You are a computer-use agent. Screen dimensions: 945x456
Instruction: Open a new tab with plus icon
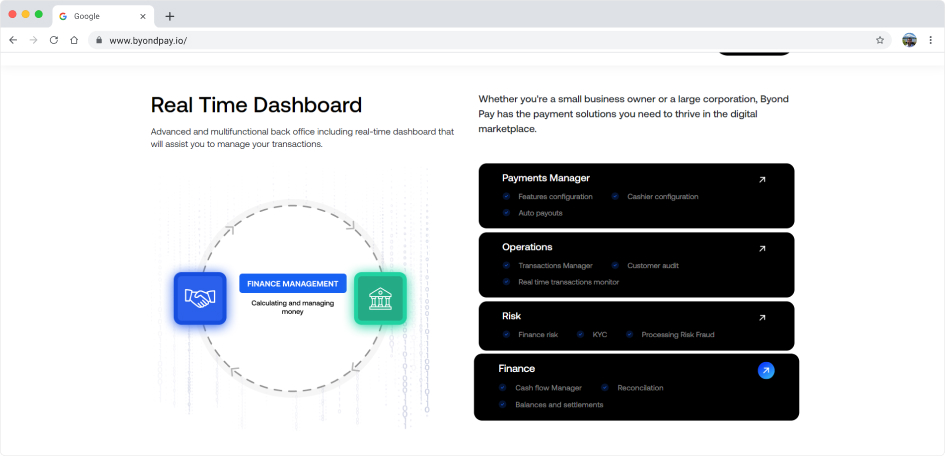pyautogui.click(x=169, y=16)
